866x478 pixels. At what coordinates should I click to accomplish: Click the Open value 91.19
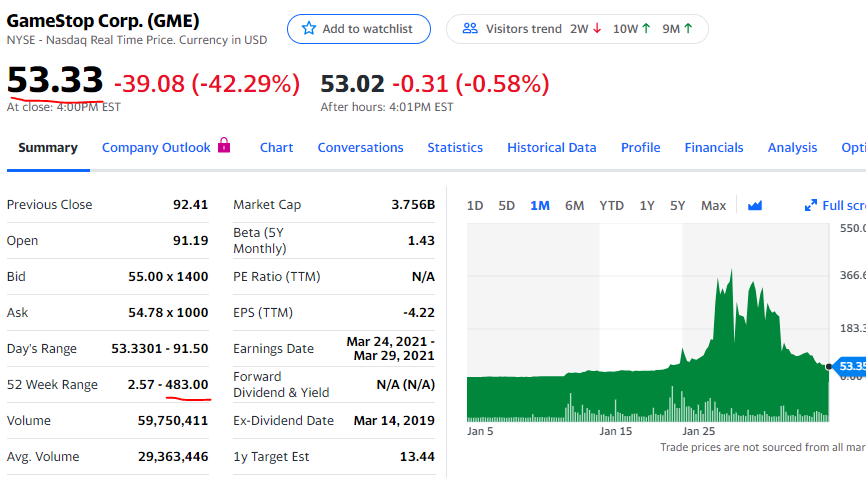tap(191, 240)
